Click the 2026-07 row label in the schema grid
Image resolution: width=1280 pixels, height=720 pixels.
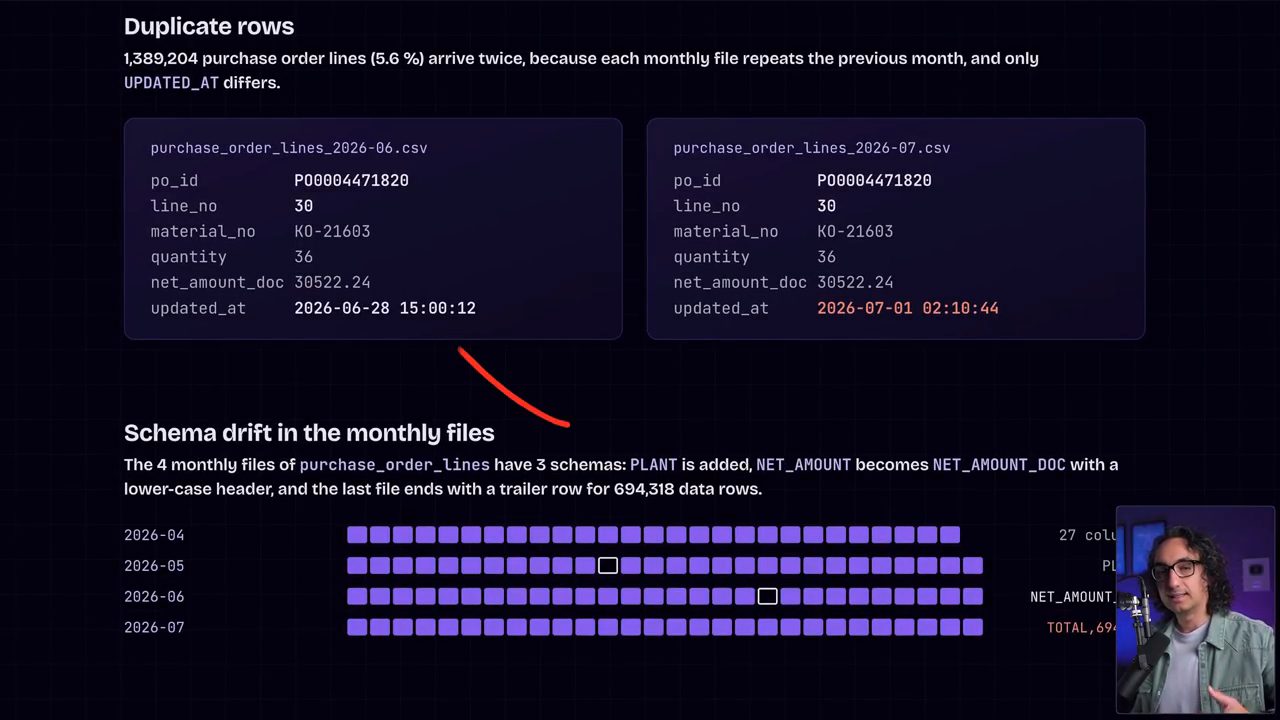[x=154, y=628]
